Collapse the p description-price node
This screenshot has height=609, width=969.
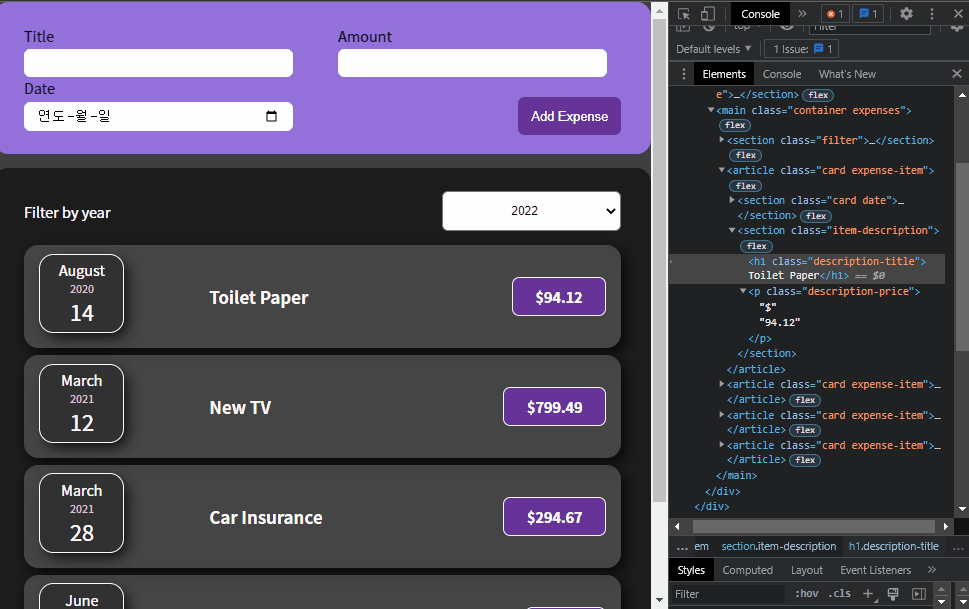[743, 291]
